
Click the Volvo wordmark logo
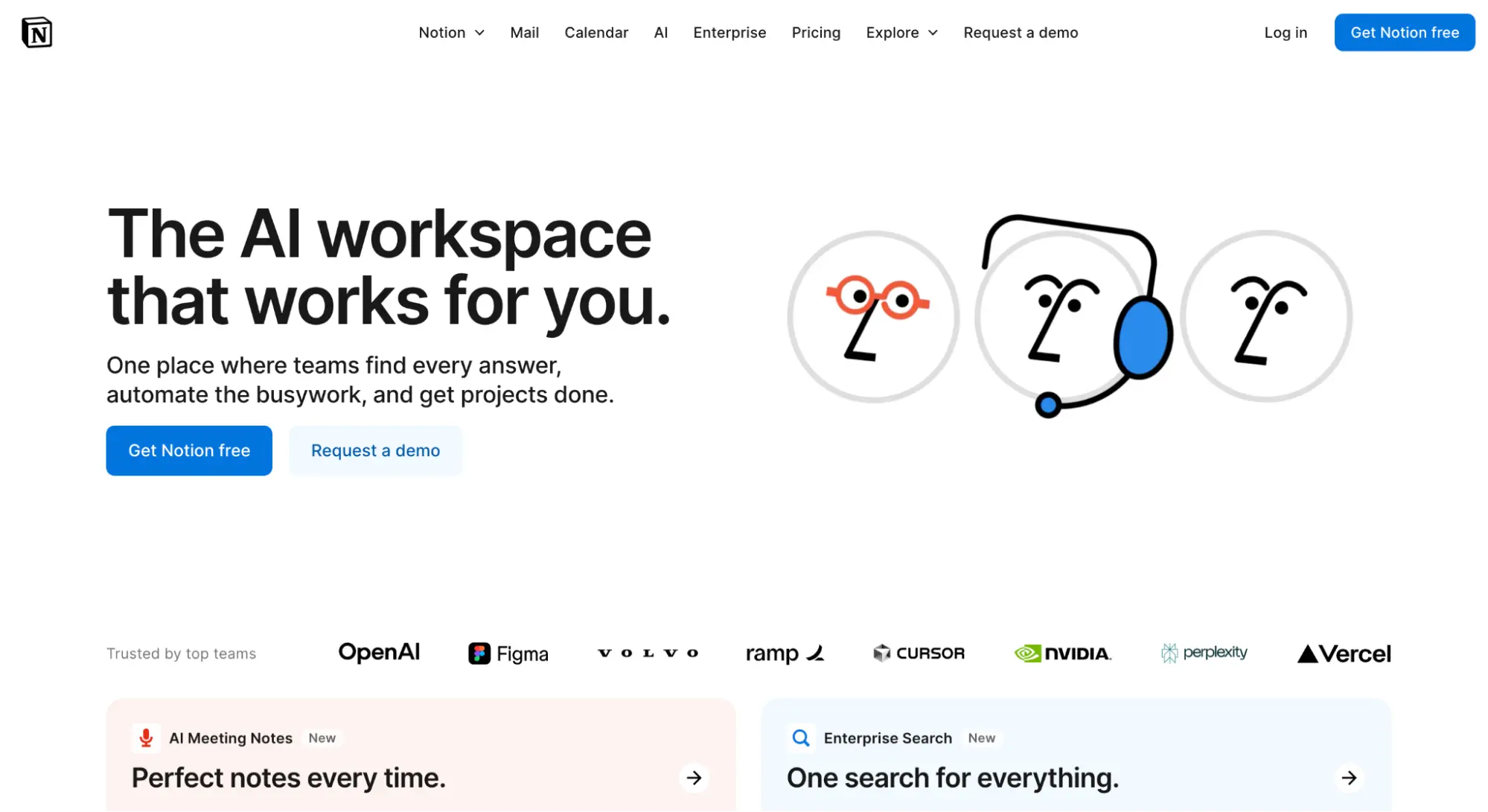(x=647, y=653)
